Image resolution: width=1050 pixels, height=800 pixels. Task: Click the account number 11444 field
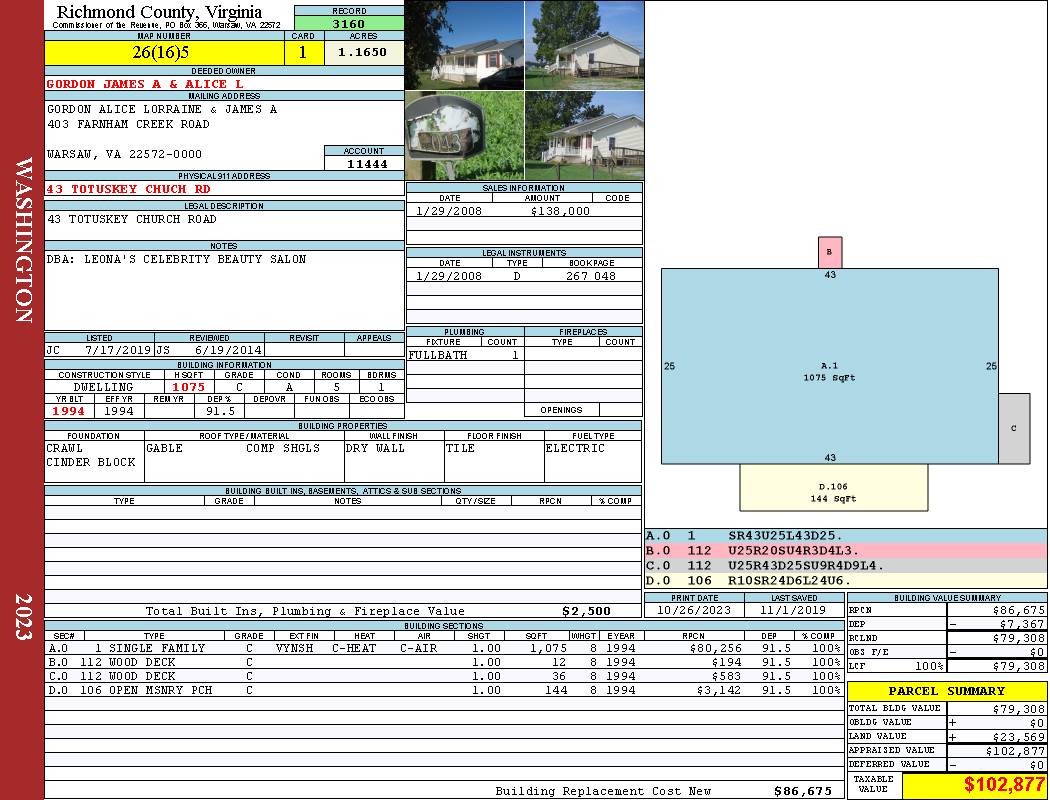pos(364,164)
